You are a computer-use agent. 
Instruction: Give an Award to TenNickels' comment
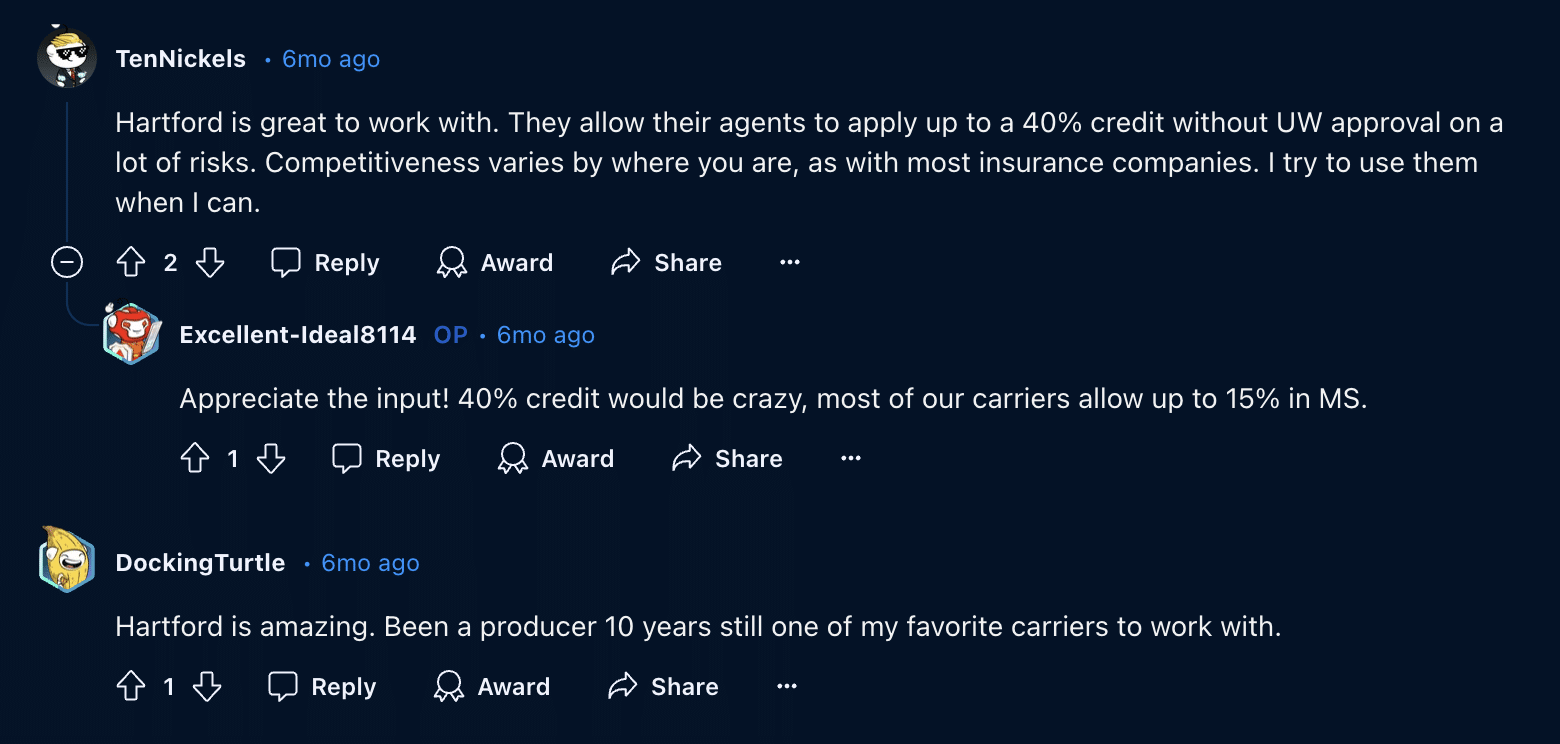495,263
